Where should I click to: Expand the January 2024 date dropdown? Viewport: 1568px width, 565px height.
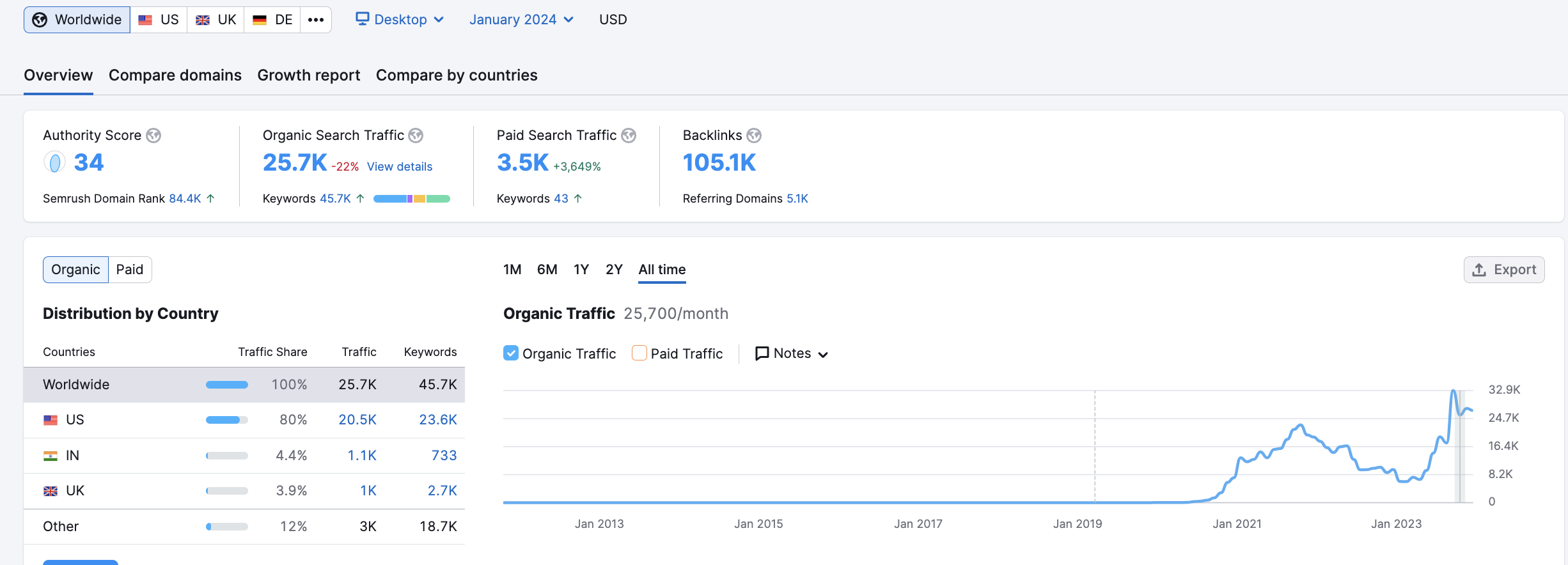(x=521, y=20)
